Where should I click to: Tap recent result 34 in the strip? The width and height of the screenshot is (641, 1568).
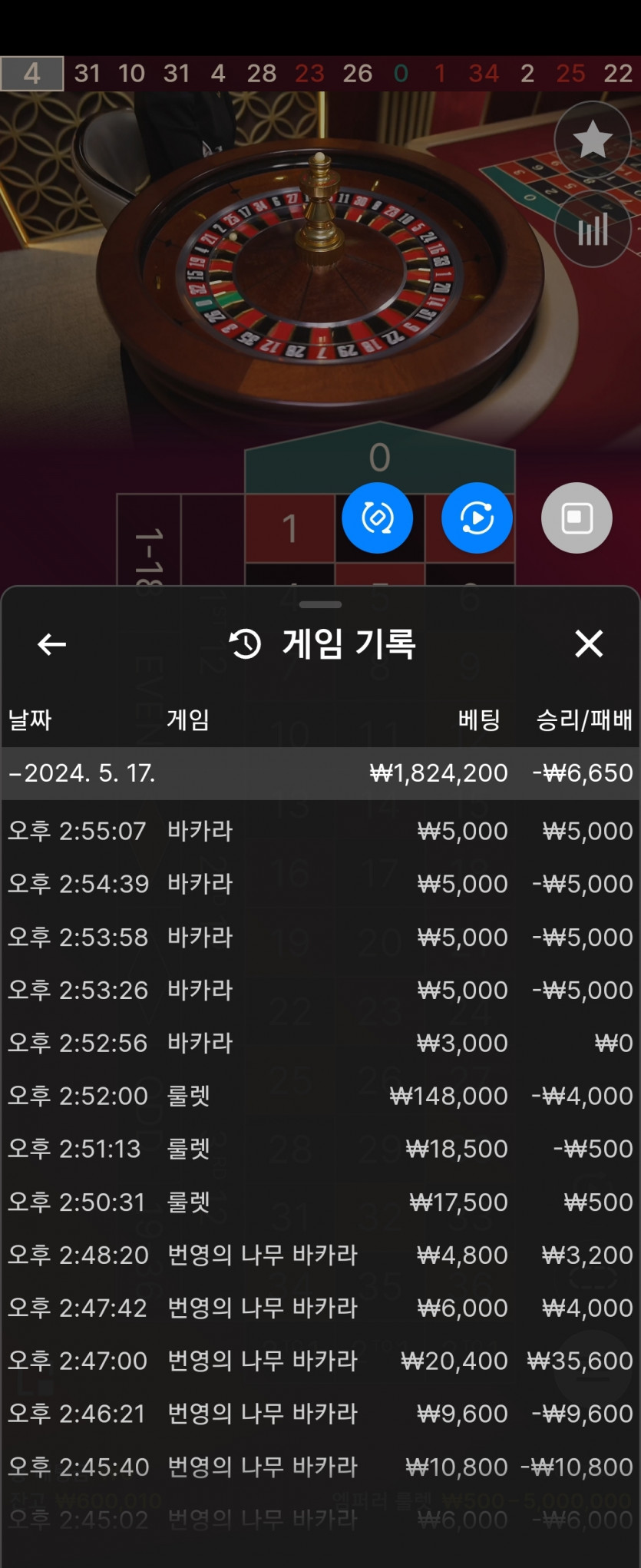tap(484, 74)
